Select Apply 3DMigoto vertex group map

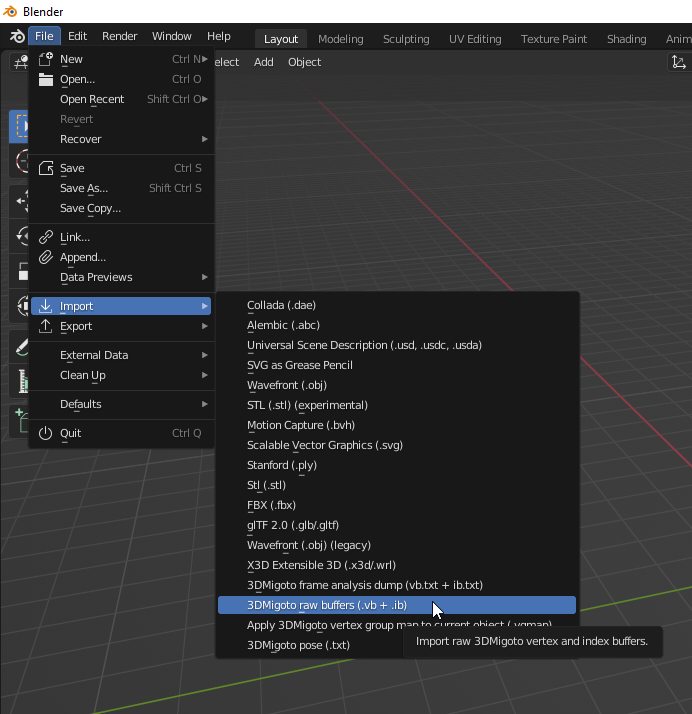(x=397, y=623)
